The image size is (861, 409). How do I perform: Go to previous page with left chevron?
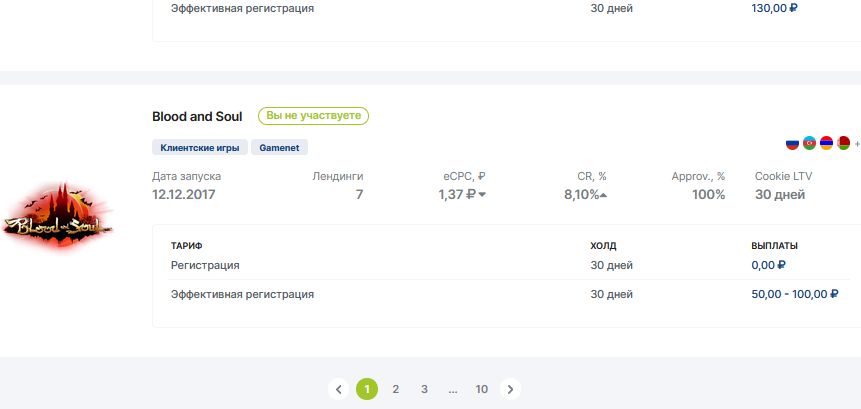tap(339, 389)
